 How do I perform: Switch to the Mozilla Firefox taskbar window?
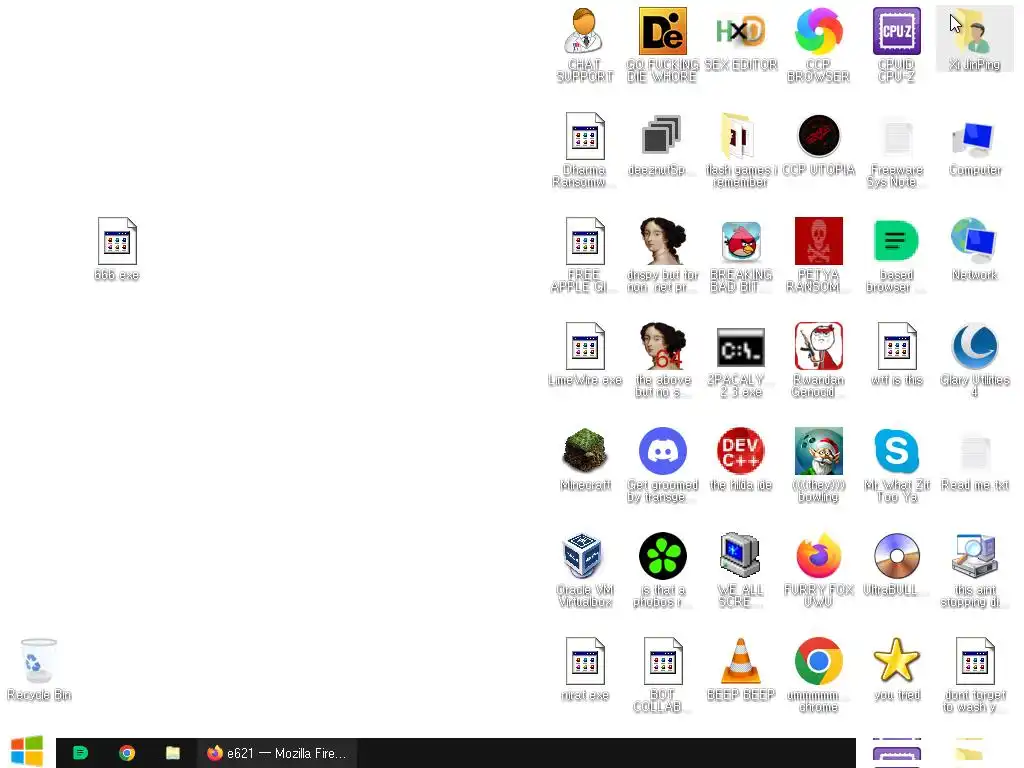coord(277,753)
